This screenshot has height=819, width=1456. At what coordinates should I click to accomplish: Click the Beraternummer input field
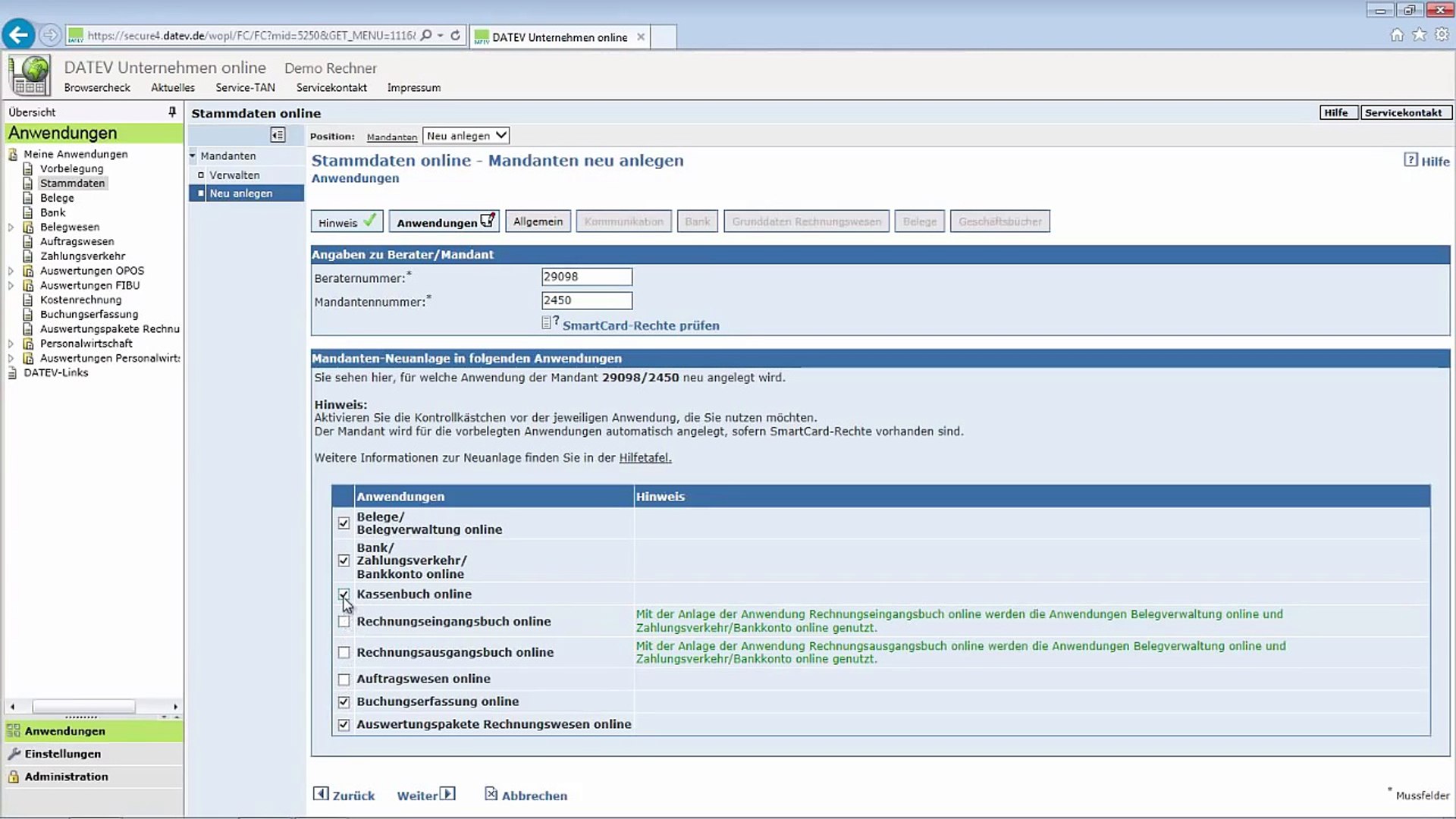tap(586, 277)
